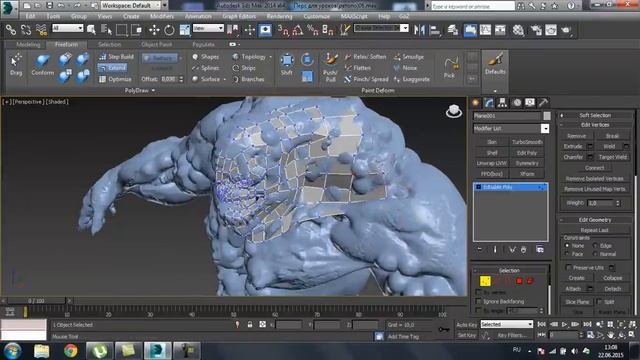The height and width of the screenshot is (360, 640).
Task: Select the Push/Pull brush
Action: point(330,67)
